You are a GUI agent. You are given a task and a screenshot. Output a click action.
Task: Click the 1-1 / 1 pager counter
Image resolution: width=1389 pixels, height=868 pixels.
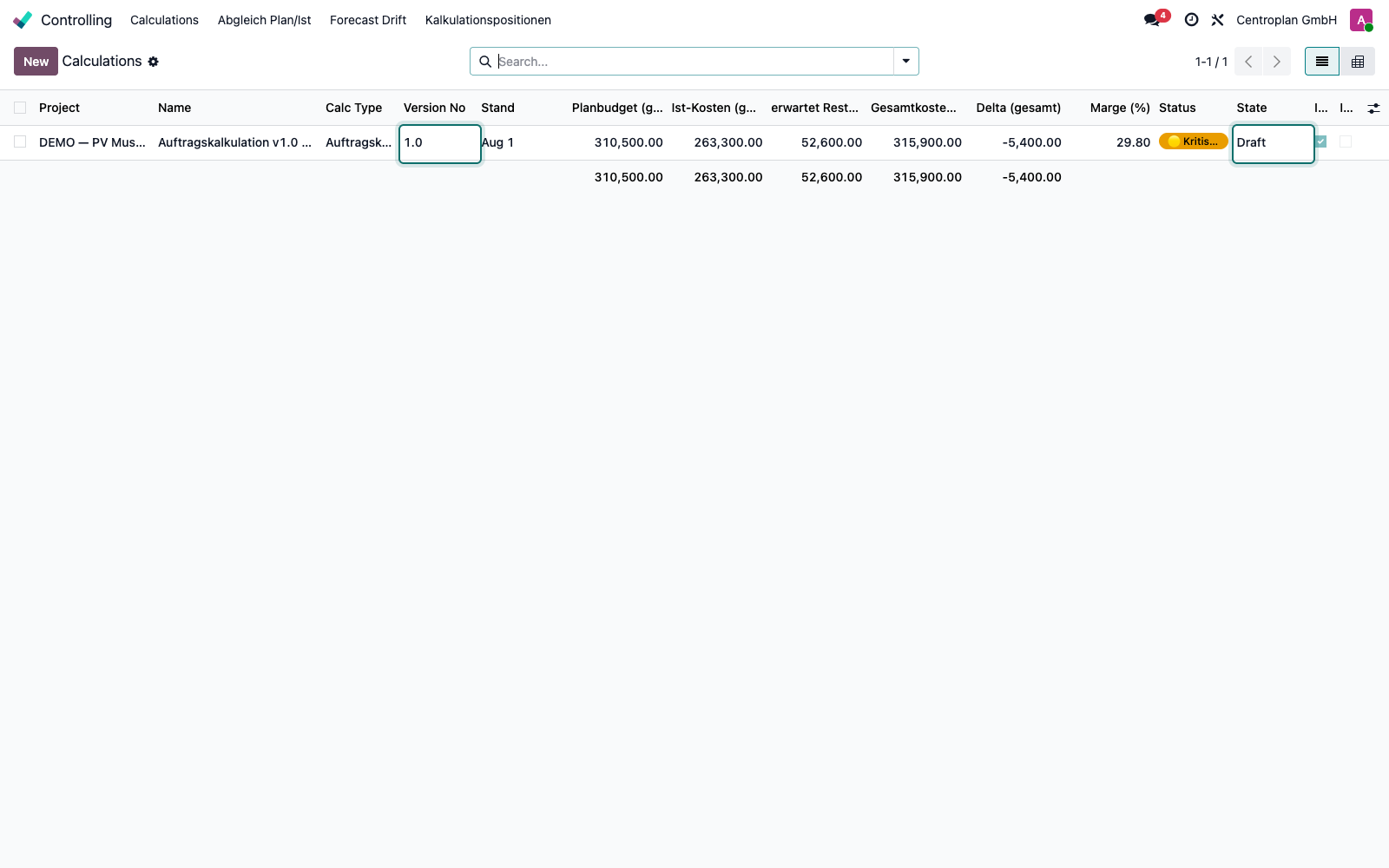point(1211,62)
